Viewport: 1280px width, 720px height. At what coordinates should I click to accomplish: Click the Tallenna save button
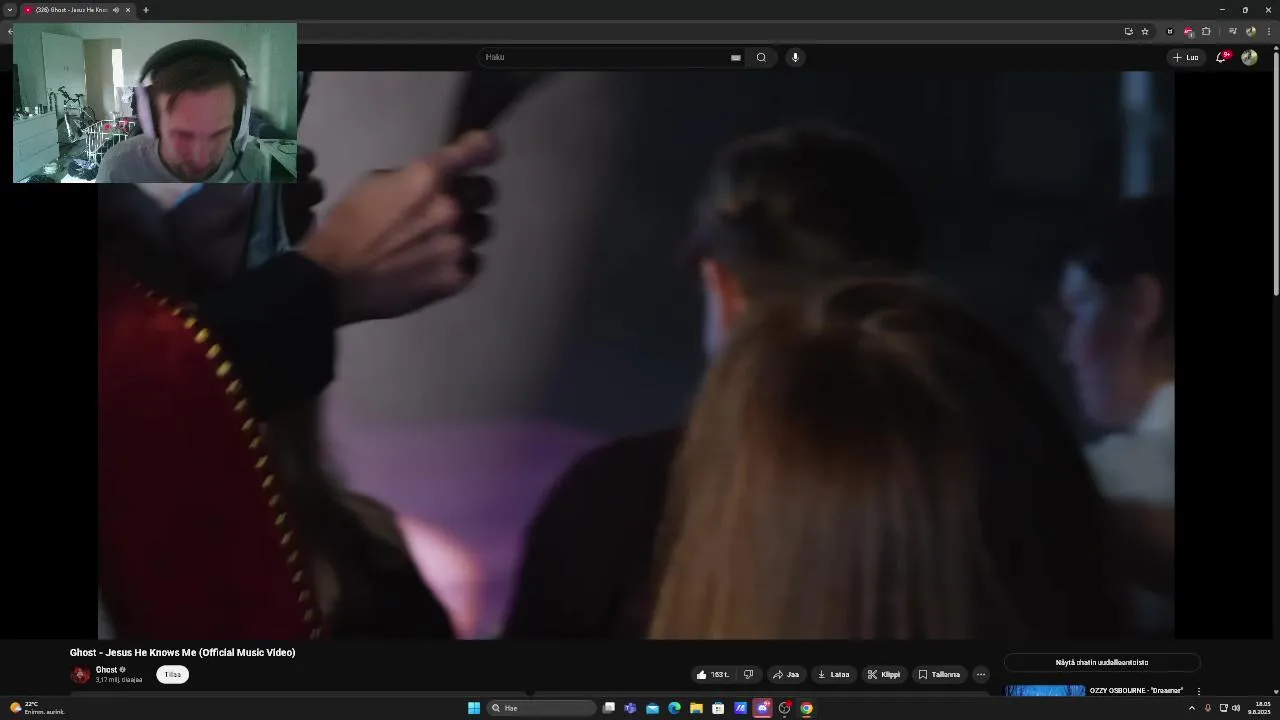pos(939,674)
